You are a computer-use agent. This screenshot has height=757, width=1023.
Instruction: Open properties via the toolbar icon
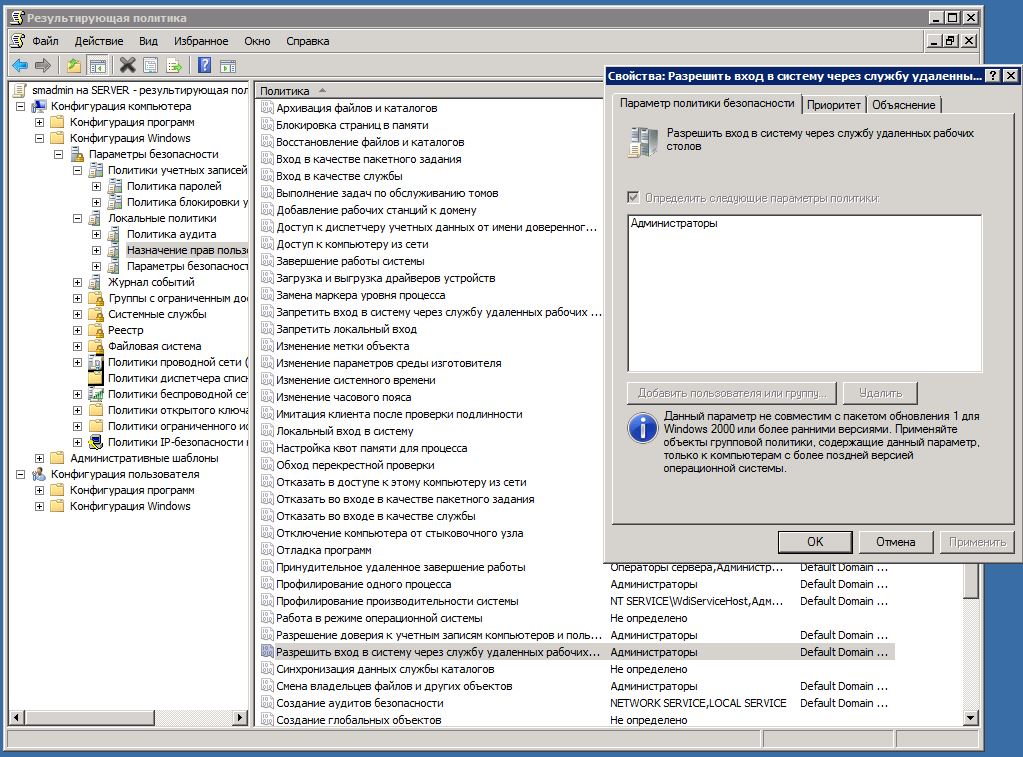point(151,65)
